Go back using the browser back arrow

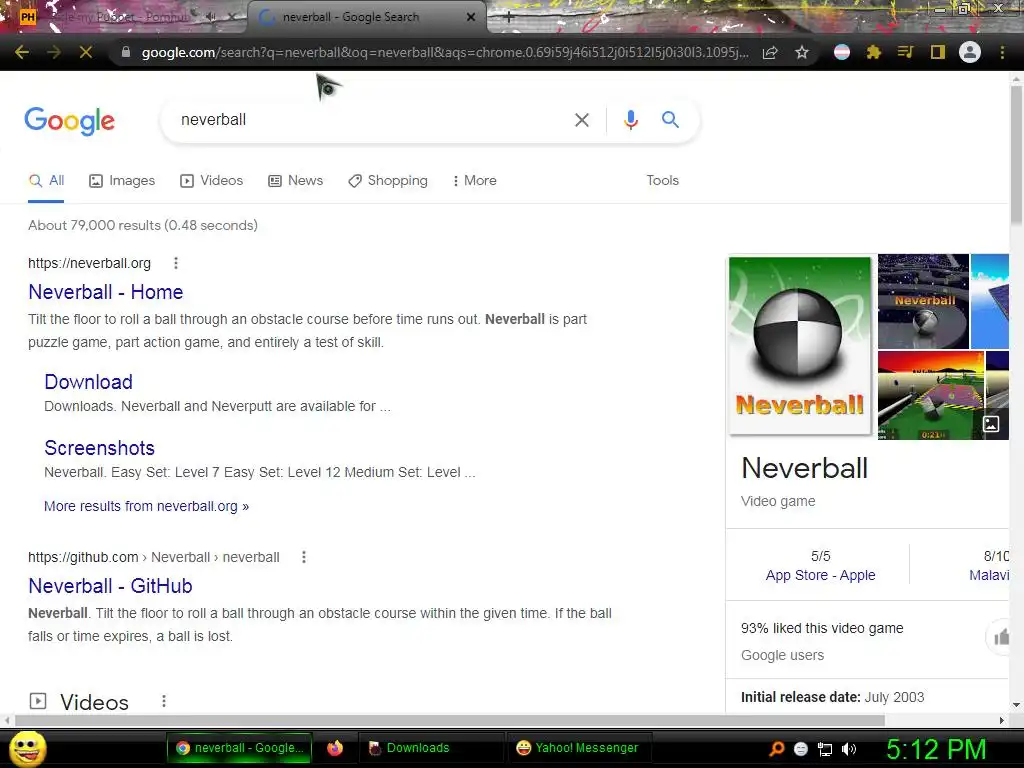point(22,52)
